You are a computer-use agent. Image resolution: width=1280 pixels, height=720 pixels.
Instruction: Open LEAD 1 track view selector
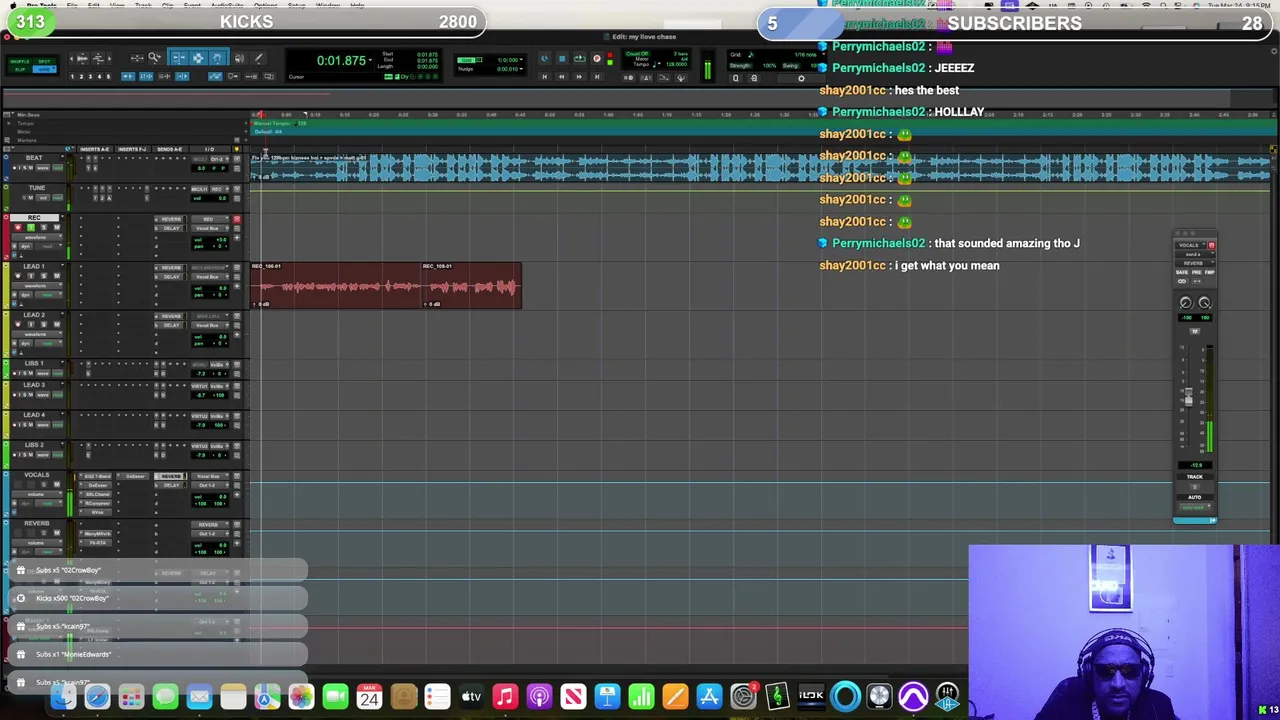click(37, 286)
